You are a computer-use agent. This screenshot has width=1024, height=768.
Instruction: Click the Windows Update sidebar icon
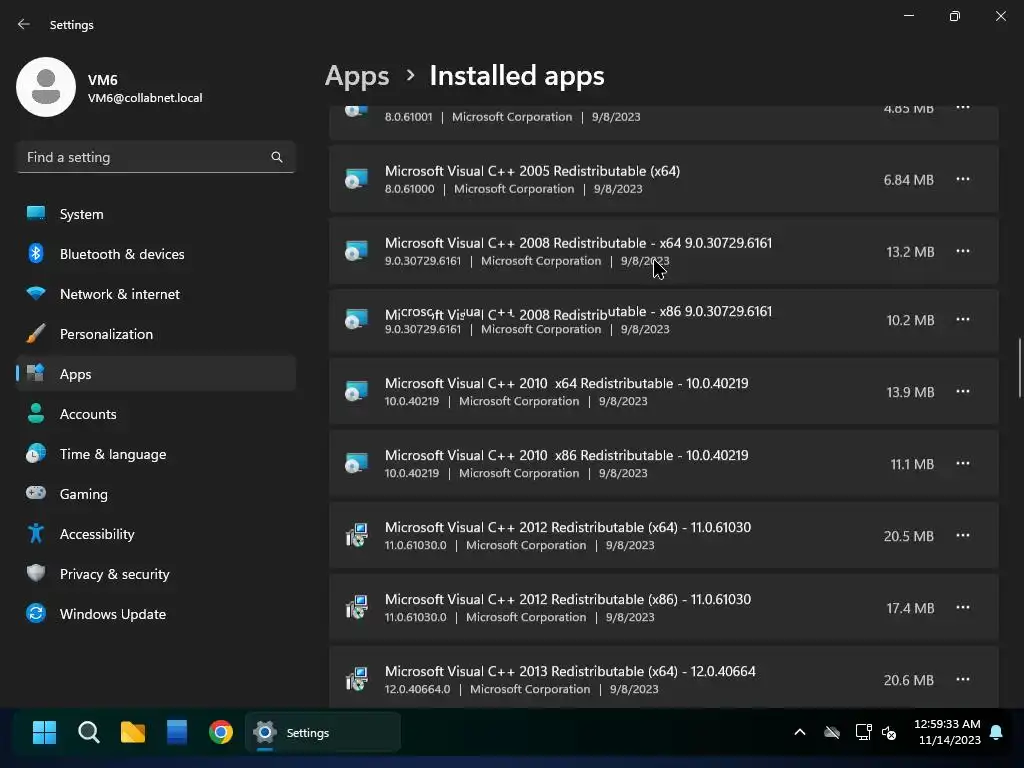[x=36, y=614]
